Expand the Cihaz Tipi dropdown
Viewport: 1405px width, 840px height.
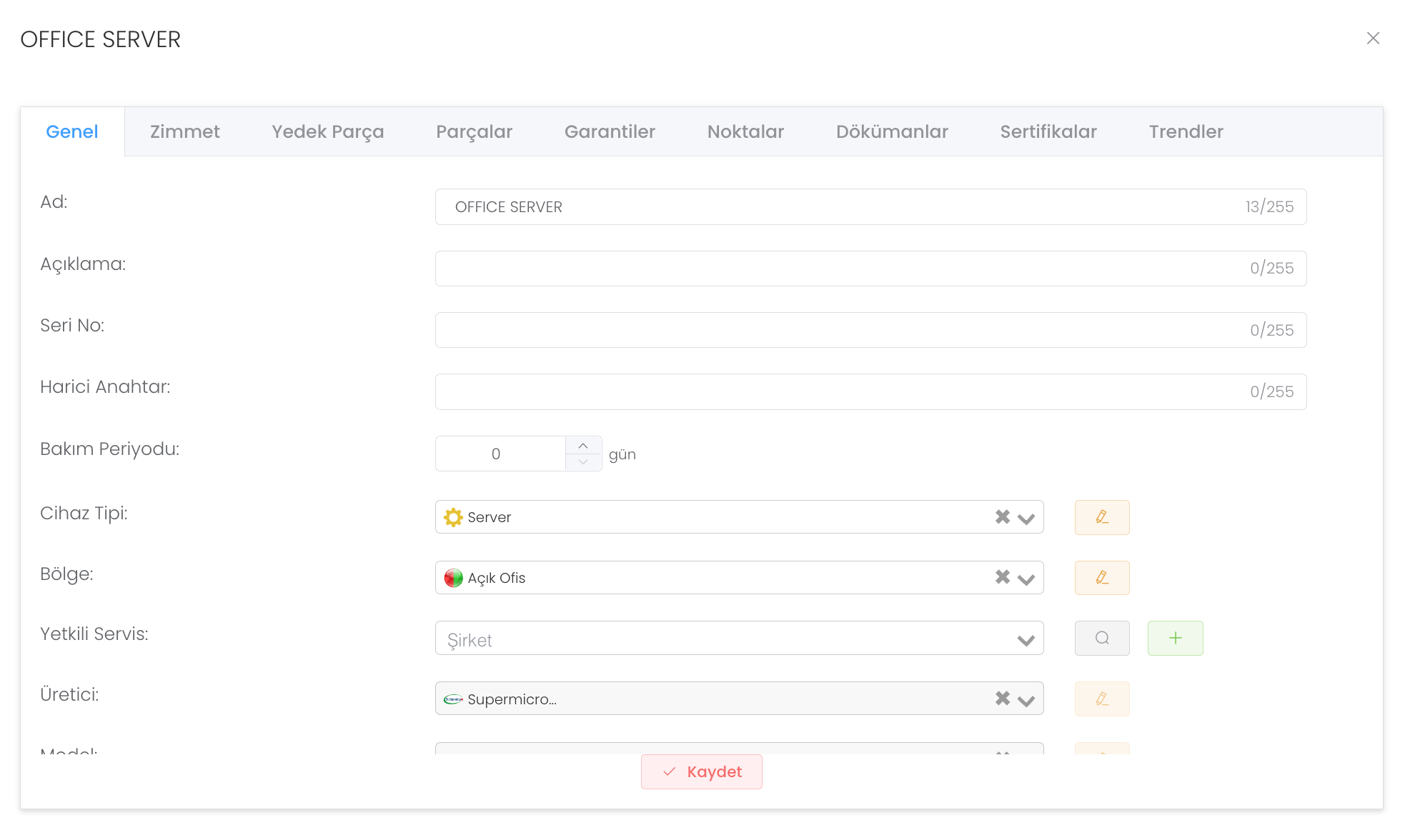(x=1026, y=519)
